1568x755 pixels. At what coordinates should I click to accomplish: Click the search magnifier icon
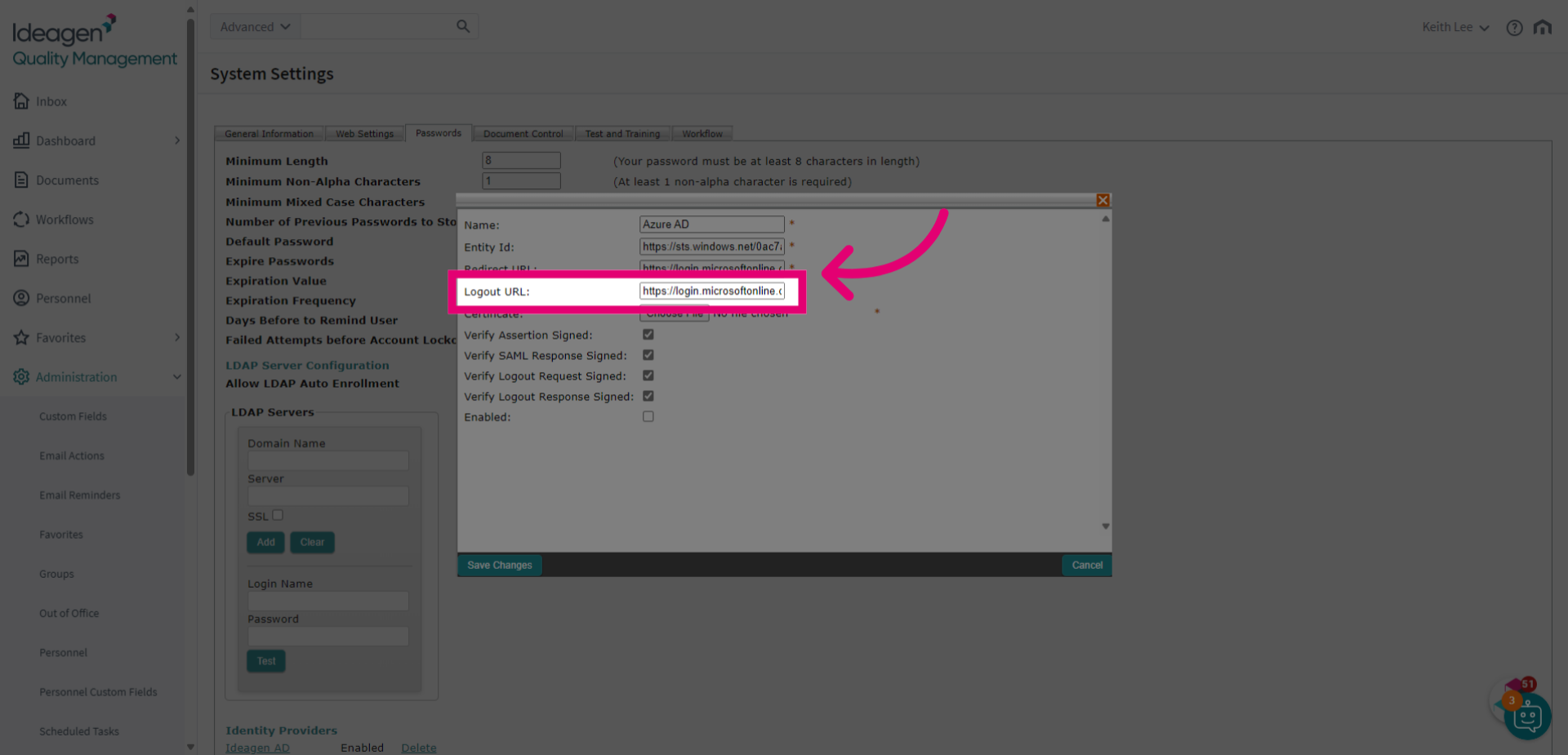point(463,26)
